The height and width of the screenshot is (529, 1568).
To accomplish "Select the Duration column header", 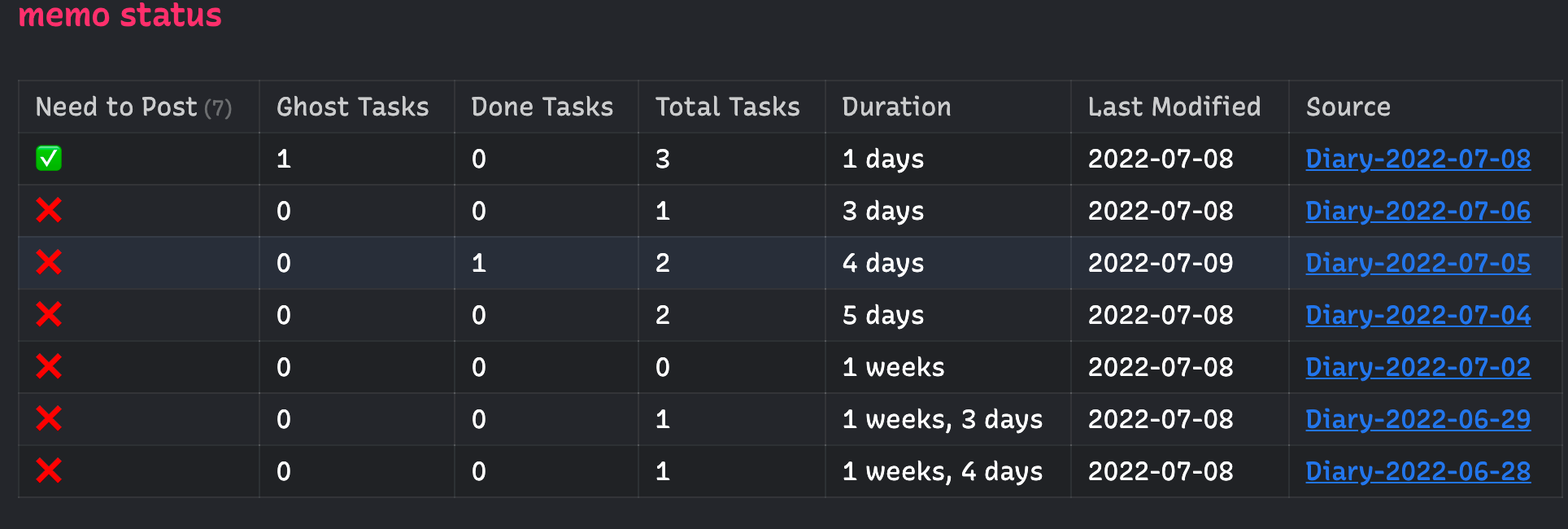I will (x=896, y=107).
